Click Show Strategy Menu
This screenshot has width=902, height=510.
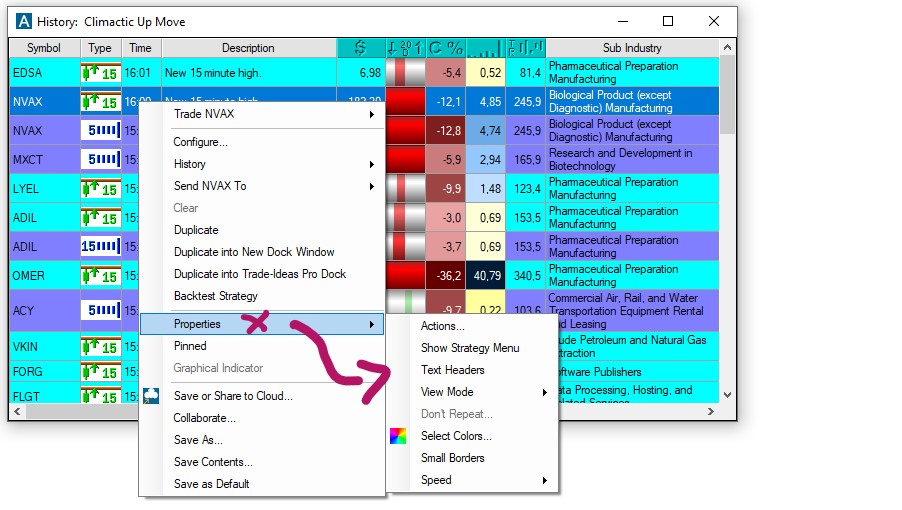470,348
